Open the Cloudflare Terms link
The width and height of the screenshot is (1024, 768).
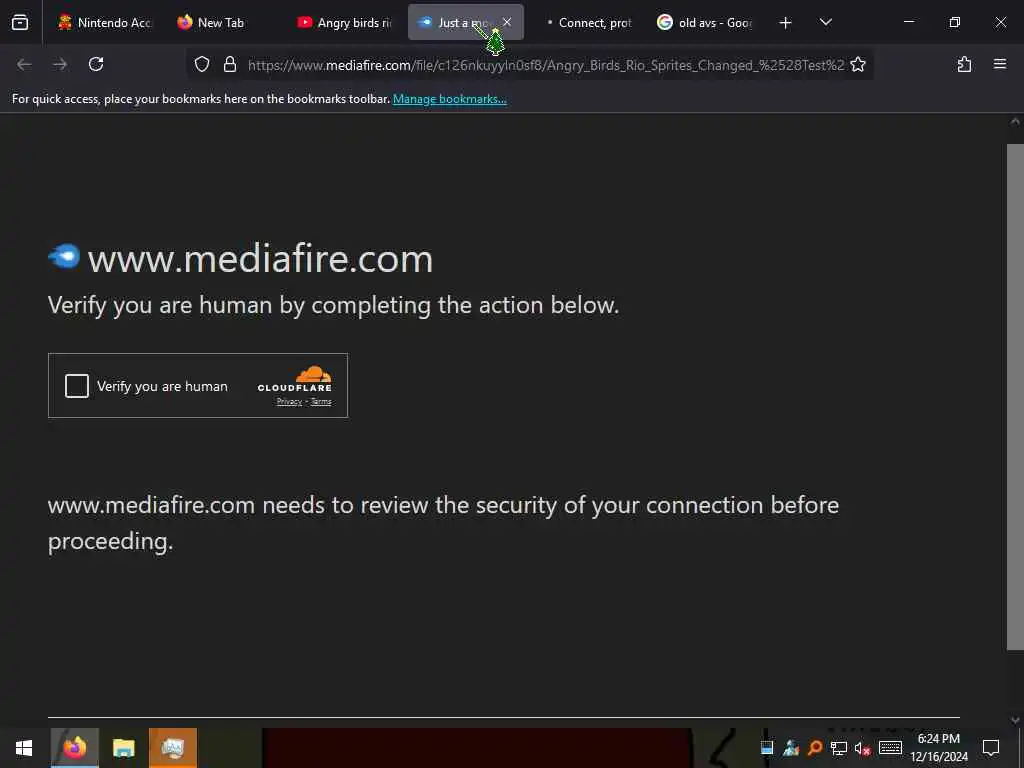coord(321,402)
